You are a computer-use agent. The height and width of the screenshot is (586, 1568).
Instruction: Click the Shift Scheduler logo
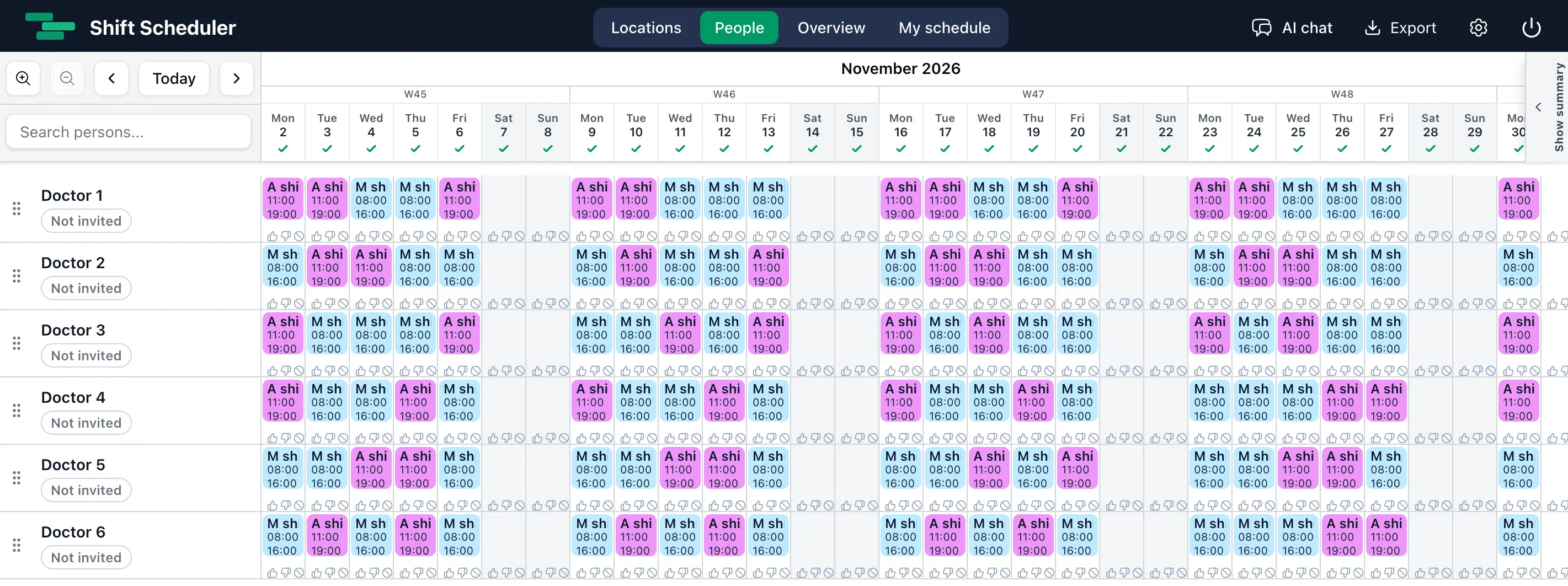tap(50, 27)
